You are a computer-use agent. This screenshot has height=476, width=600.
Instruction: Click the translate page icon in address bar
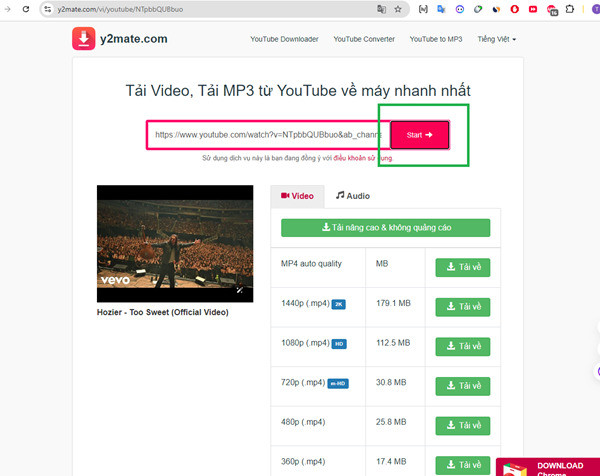click(x=381, y=9)
